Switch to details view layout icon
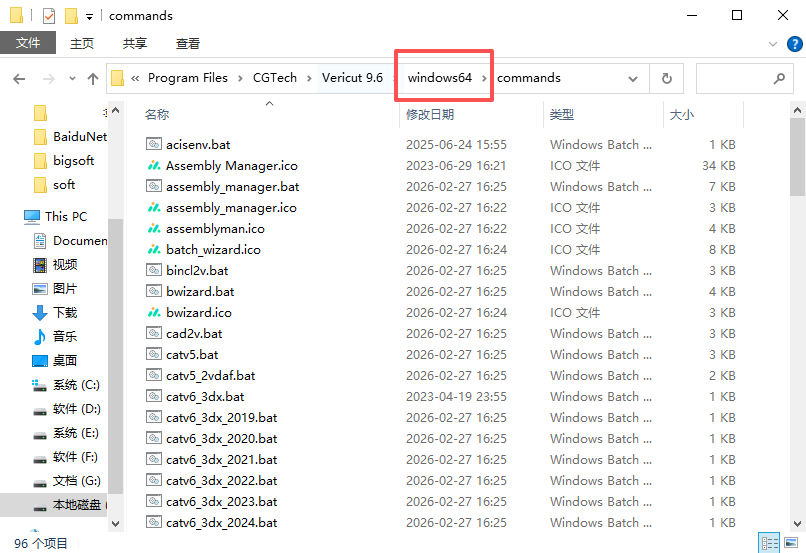This screenshot has width=806, height=553. click(770, 543)
